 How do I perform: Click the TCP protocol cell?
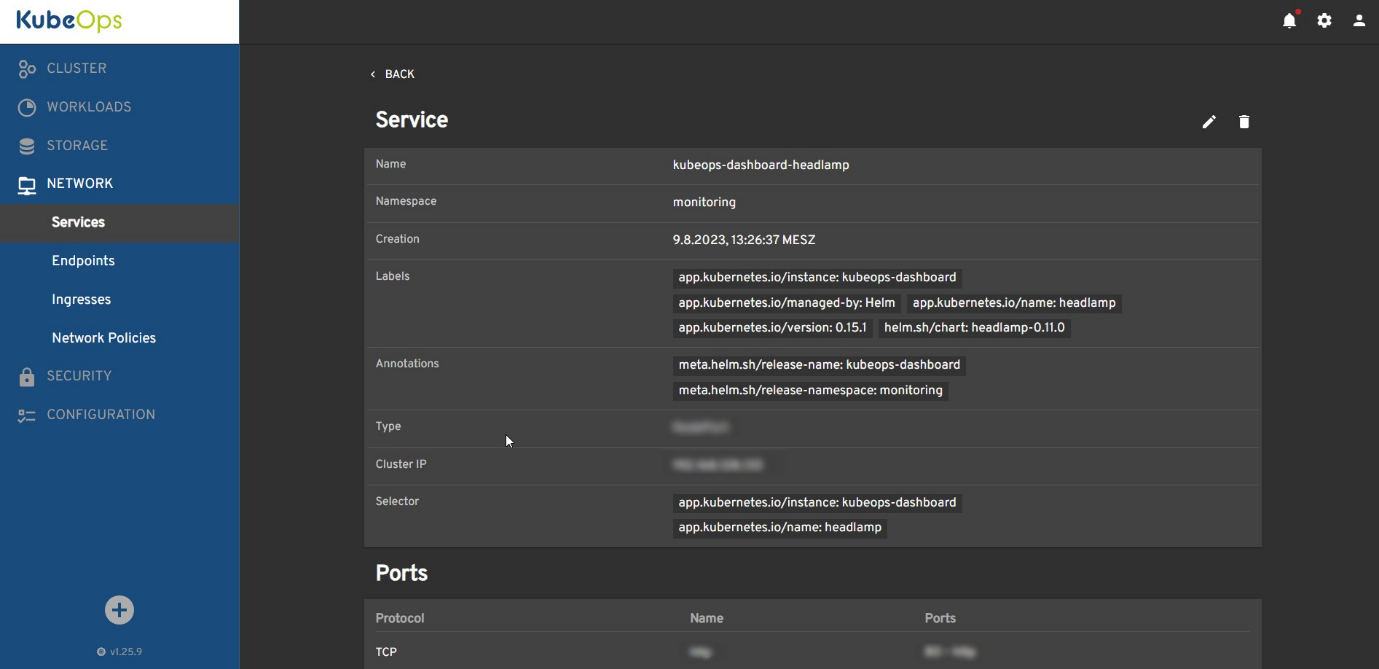click(386, 652)
